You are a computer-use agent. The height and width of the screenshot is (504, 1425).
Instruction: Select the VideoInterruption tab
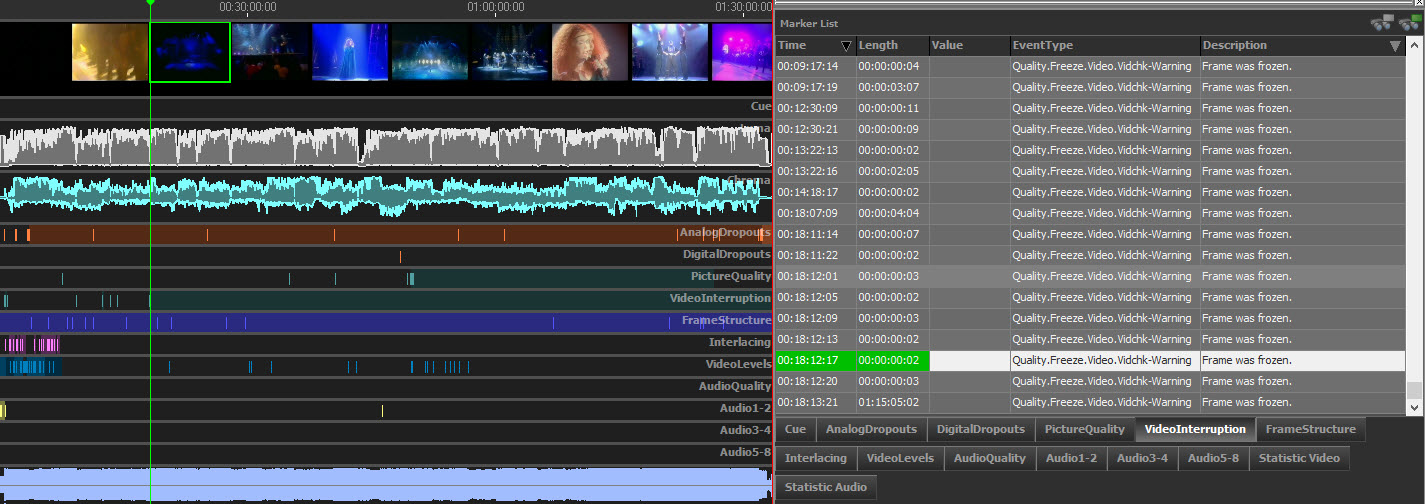coord(1195,430)
